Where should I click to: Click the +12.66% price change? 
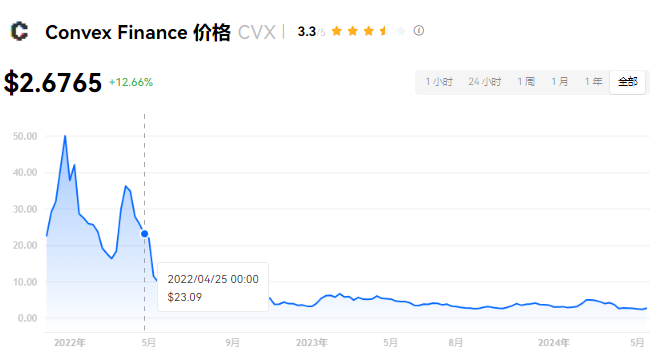click(131, 82)
